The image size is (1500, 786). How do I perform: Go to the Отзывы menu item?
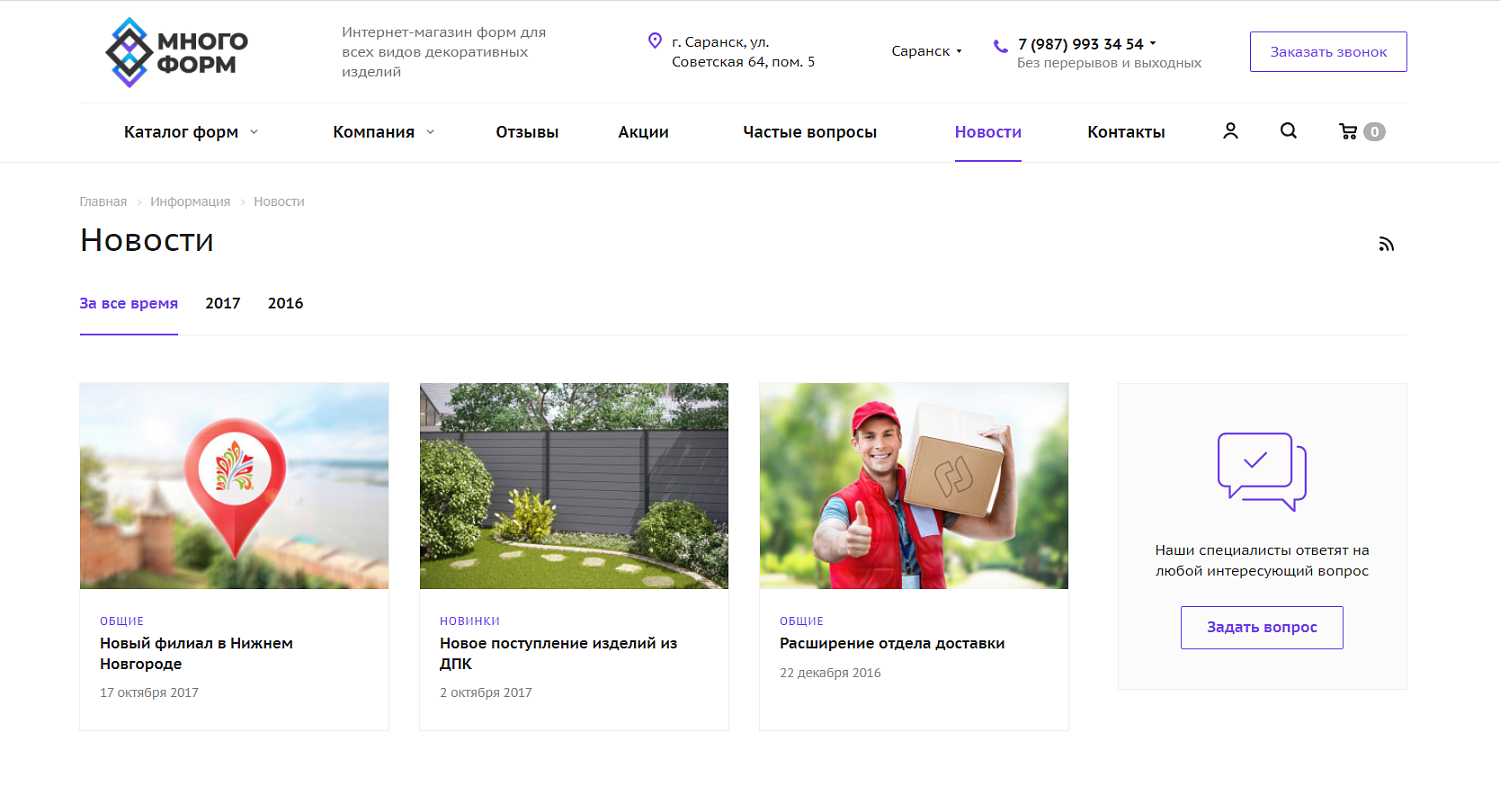[x=527, y=132]
